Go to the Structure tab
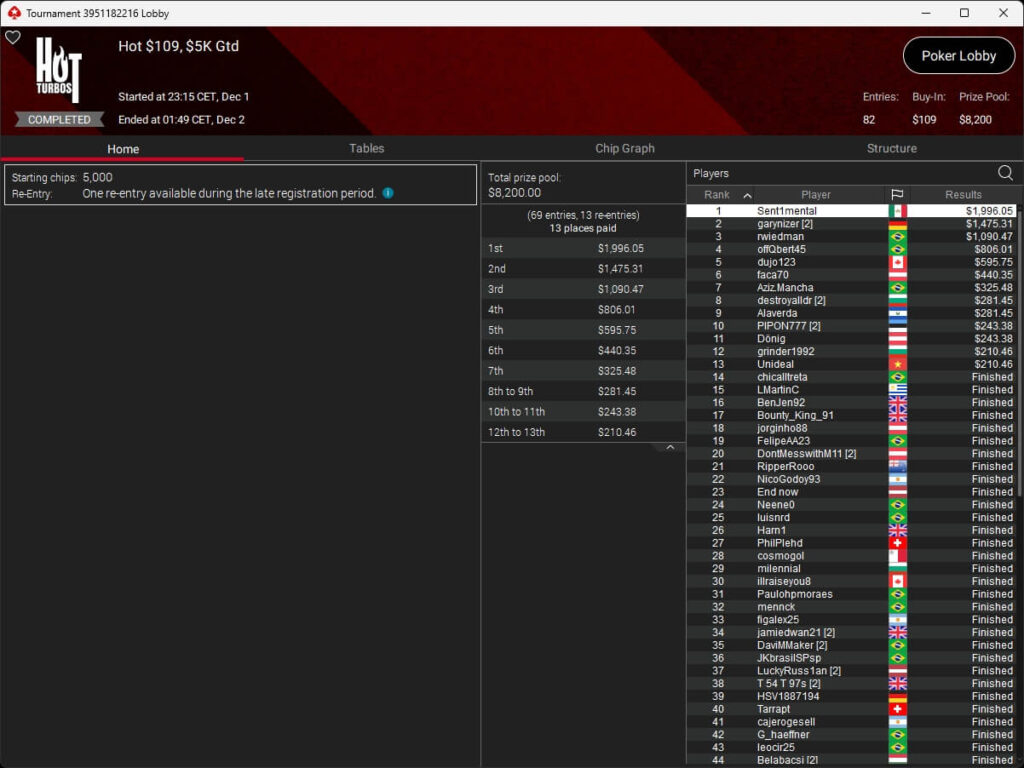 tap(891, 148)
